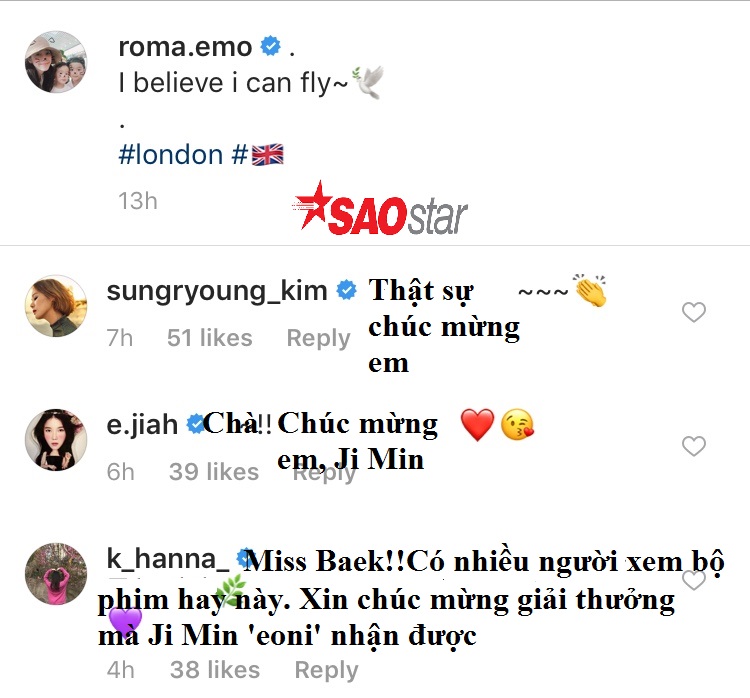Click the e.jiah verified badge
This screenshot has width=750, height=698.
pyautogui.click(x=195, y=424)
